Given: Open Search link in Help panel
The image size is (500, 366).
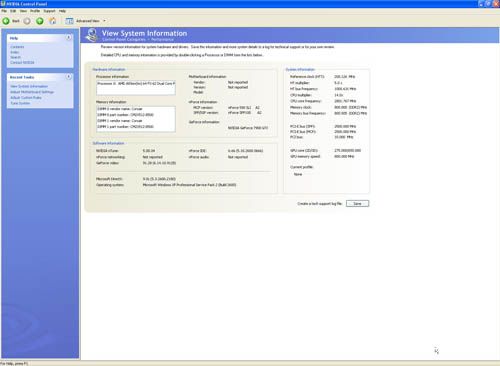Looking at the screenshot, I should click(15, 57).
